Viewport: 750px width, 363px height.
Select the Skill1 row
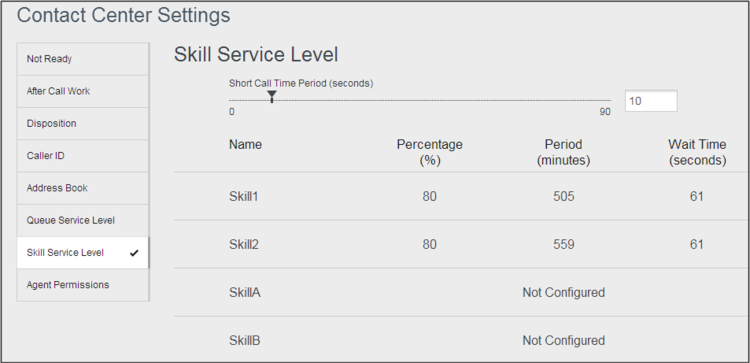point(462,197)
